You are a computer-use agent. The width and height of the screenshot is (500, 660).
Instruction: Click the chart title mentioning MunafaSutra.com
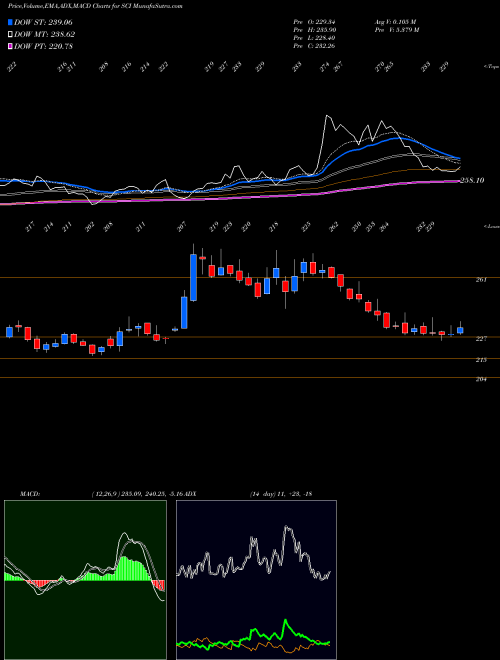[95, 6]
